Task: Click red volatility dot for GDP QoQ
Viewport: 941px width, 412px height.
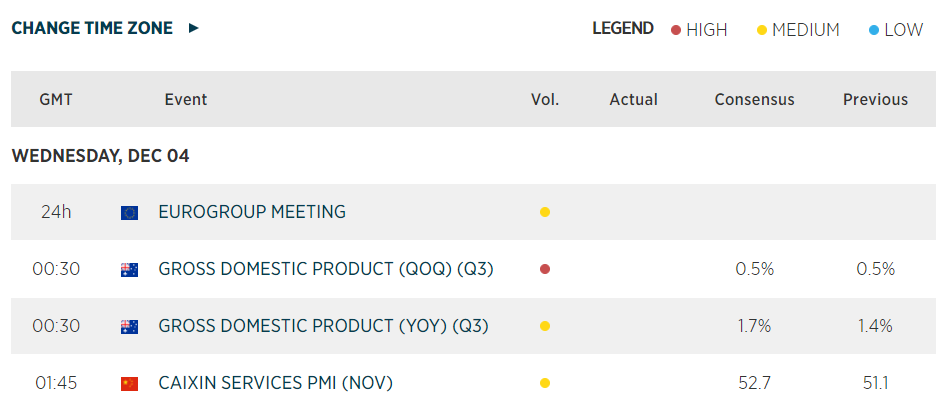Action: click(545, 269)
